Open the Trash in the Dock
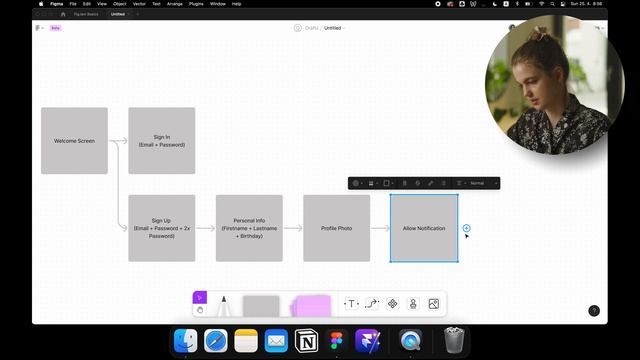Screen dimensions: 640x360 click(454, 340)
